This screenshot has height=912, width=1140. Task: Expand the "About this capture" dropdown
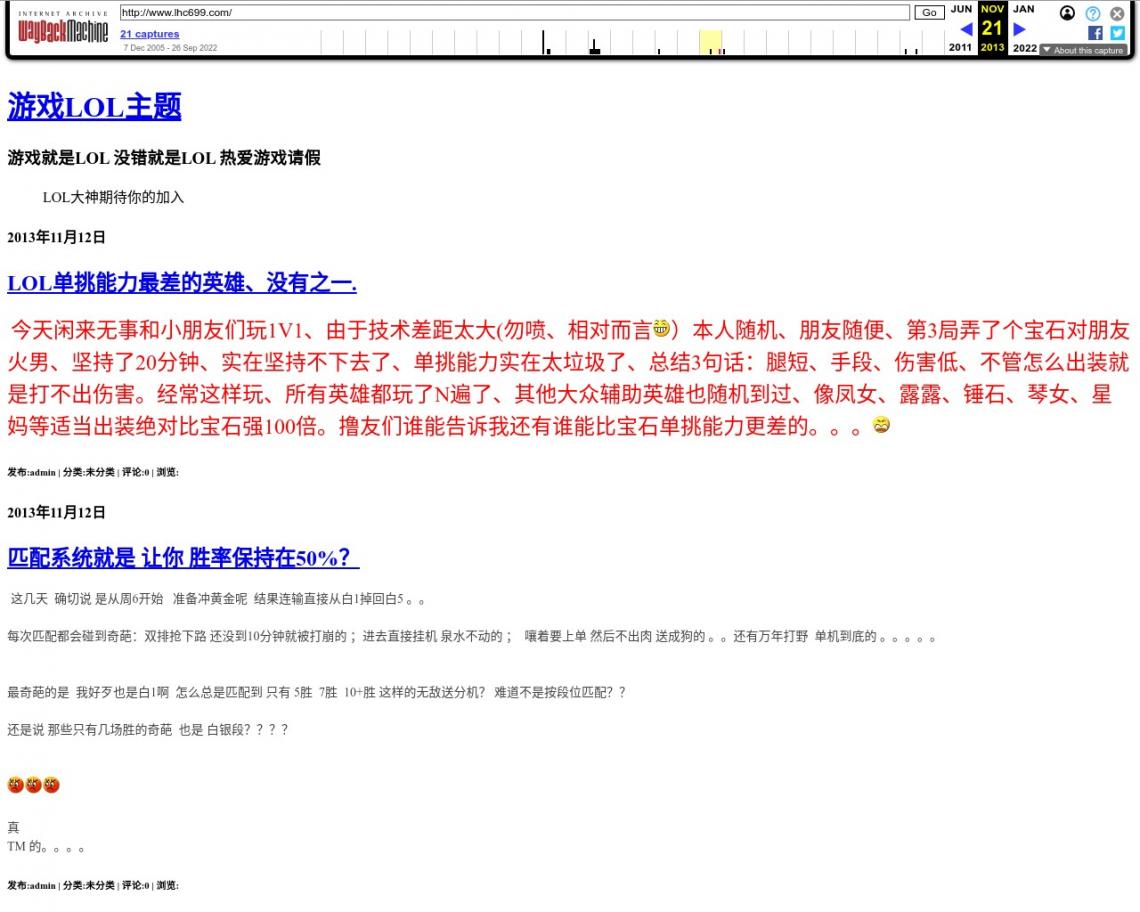(1083, 50)
